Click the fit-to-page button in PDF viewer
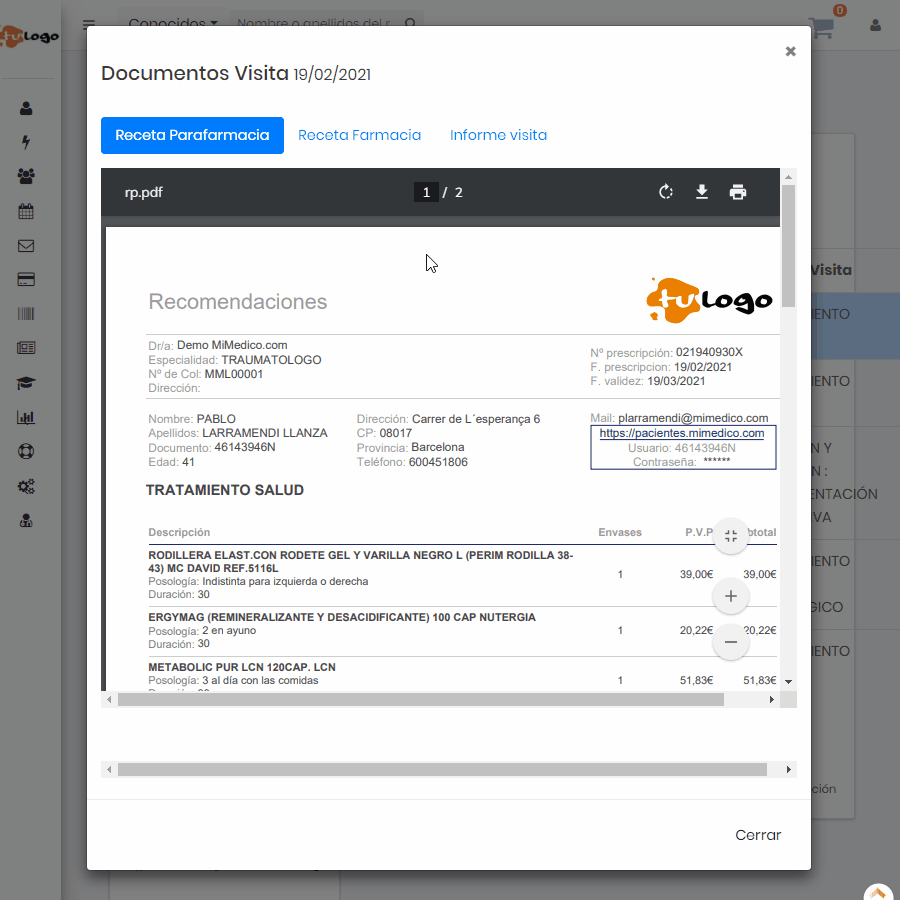This screenshot has height=900, width=900. click(x=731, y=536)
